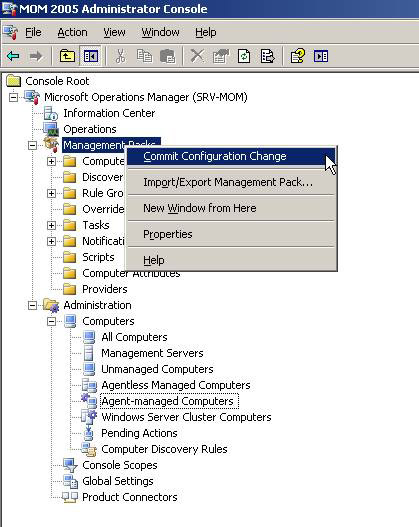Click the Information Center icon
419x527 pixels.
coord(51,113)
